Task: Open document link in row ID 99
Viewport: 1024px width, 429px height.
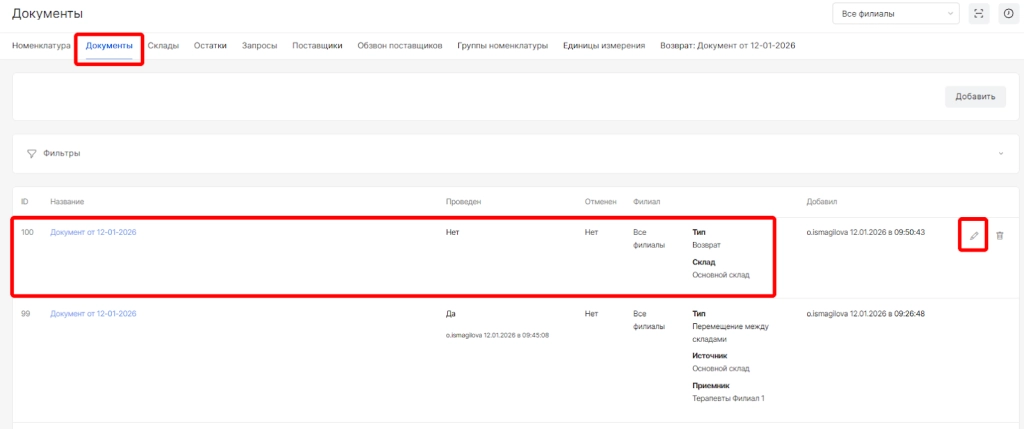Action: [x=93, y=313]
